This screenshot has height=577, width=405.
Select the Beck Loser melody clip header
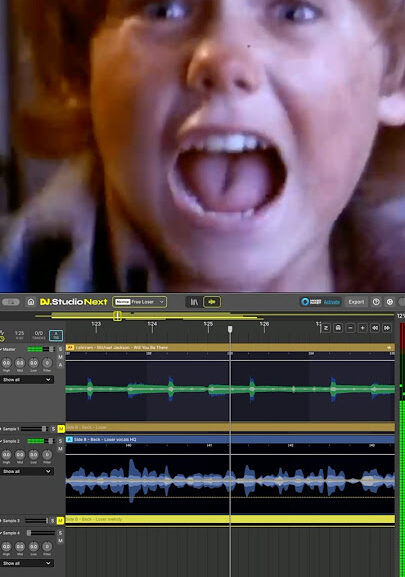pyautogui.click(x=230, y=519)
